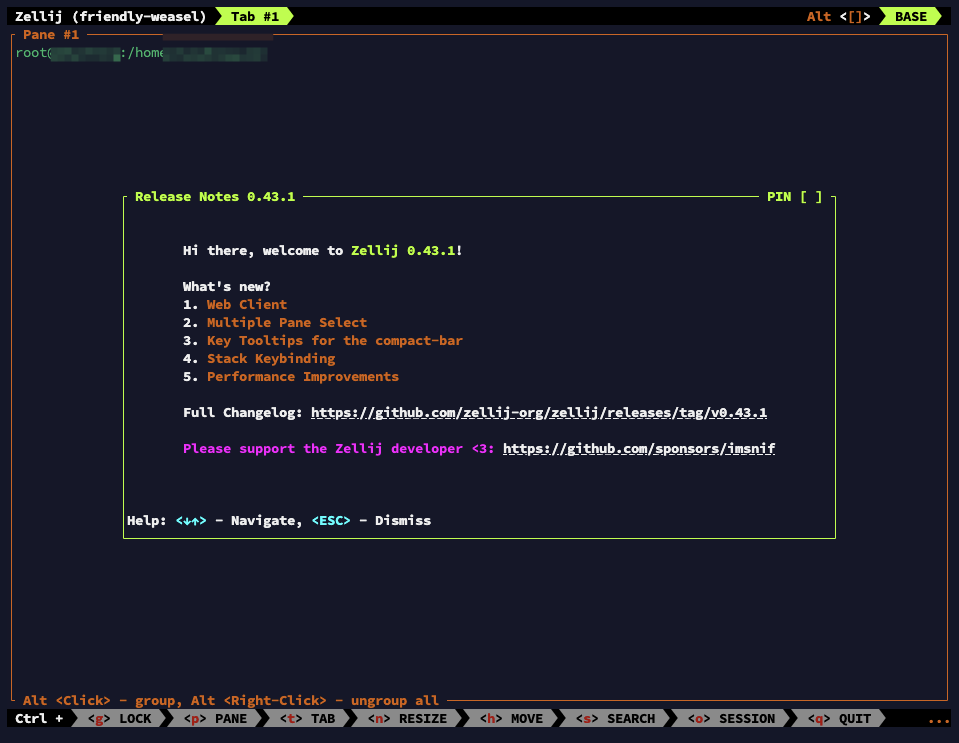Select Multiple Pane Select item
The width and height of the screenshot is (959, 743).
pyautogui.click(x=286, y=323)
